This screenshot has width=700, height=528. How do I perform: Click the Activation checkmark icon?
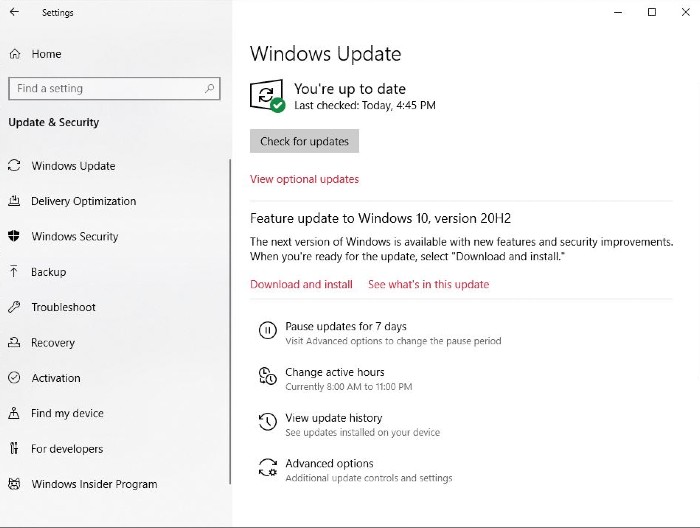point(14,378)
